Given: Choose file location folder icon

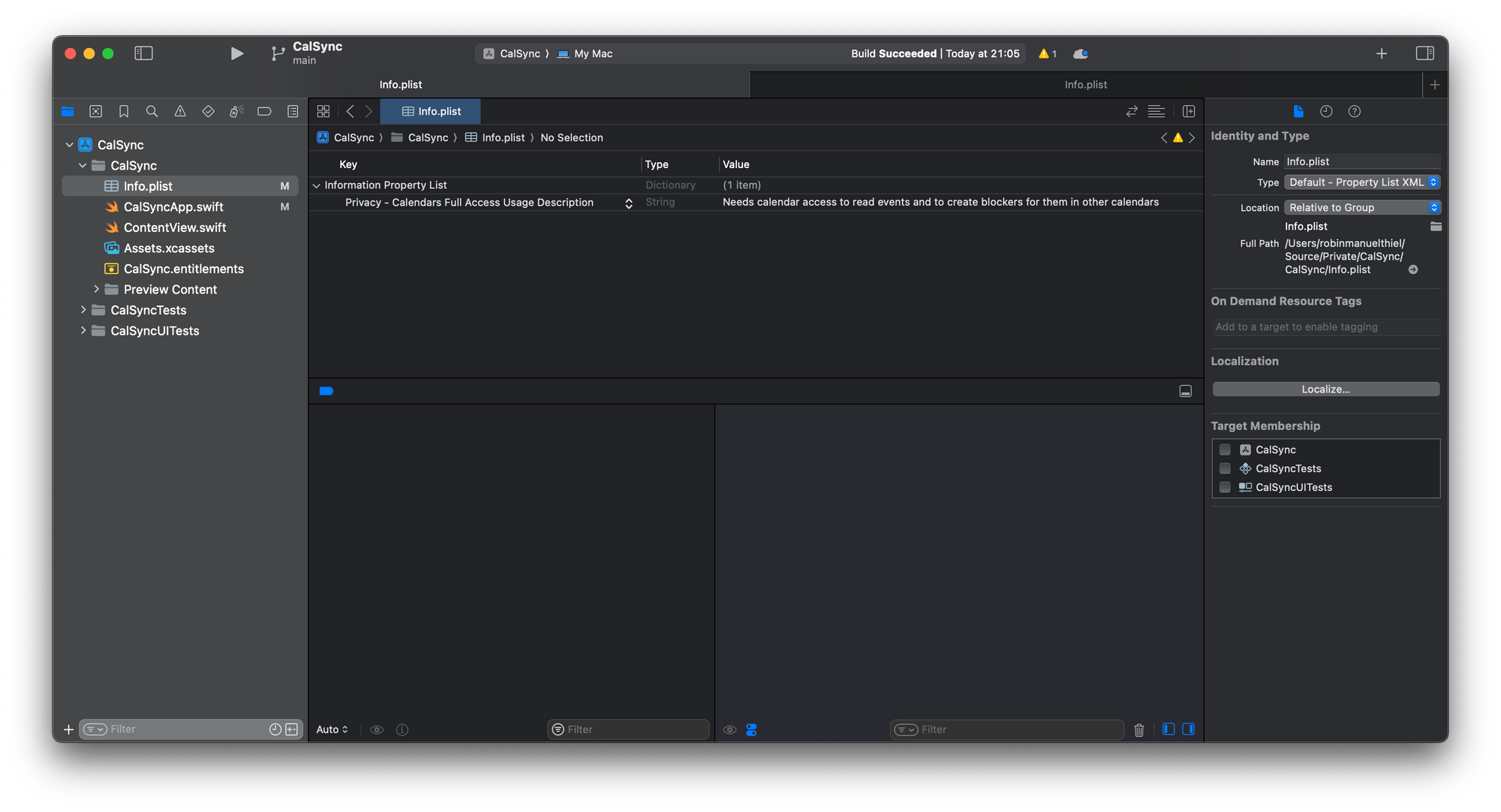Looking at the screenshot, I should pyautogui.click(x=1436, y=226).
